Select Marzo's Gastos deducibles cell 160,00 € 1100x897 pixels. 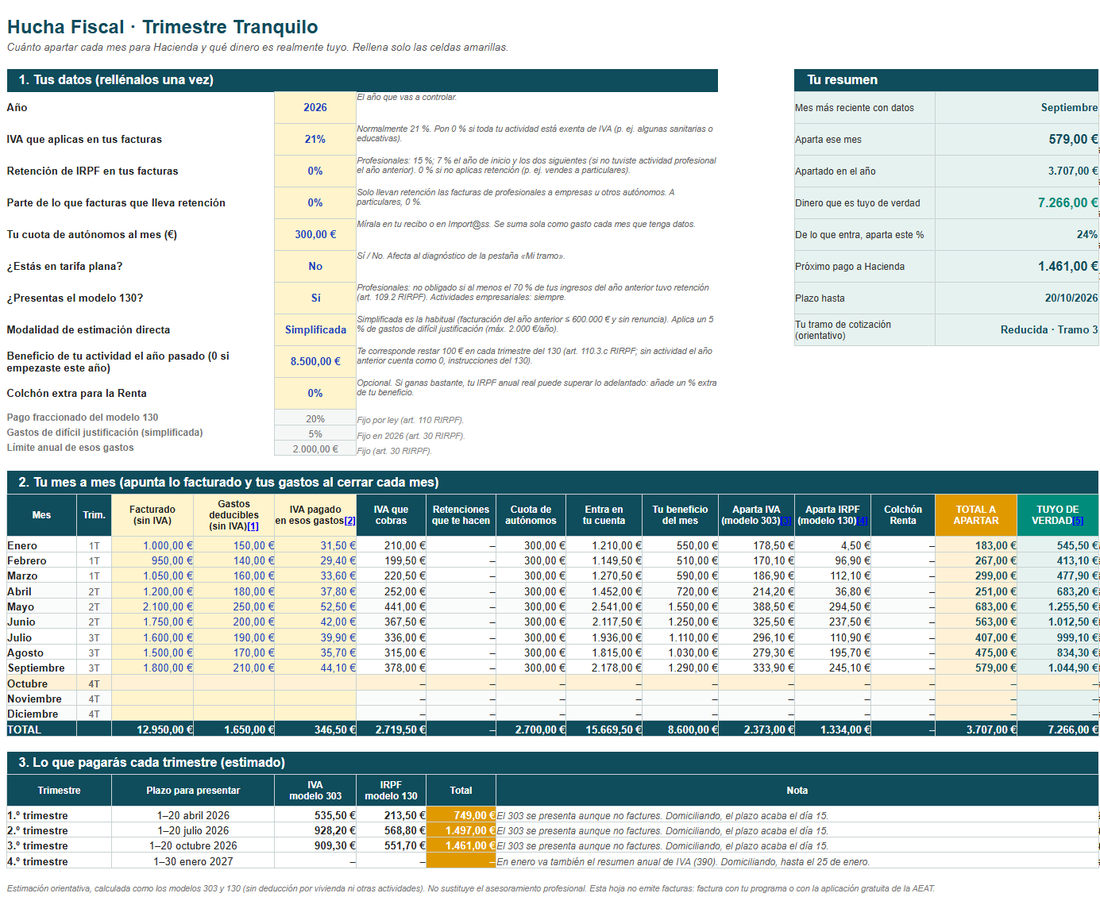234,576
